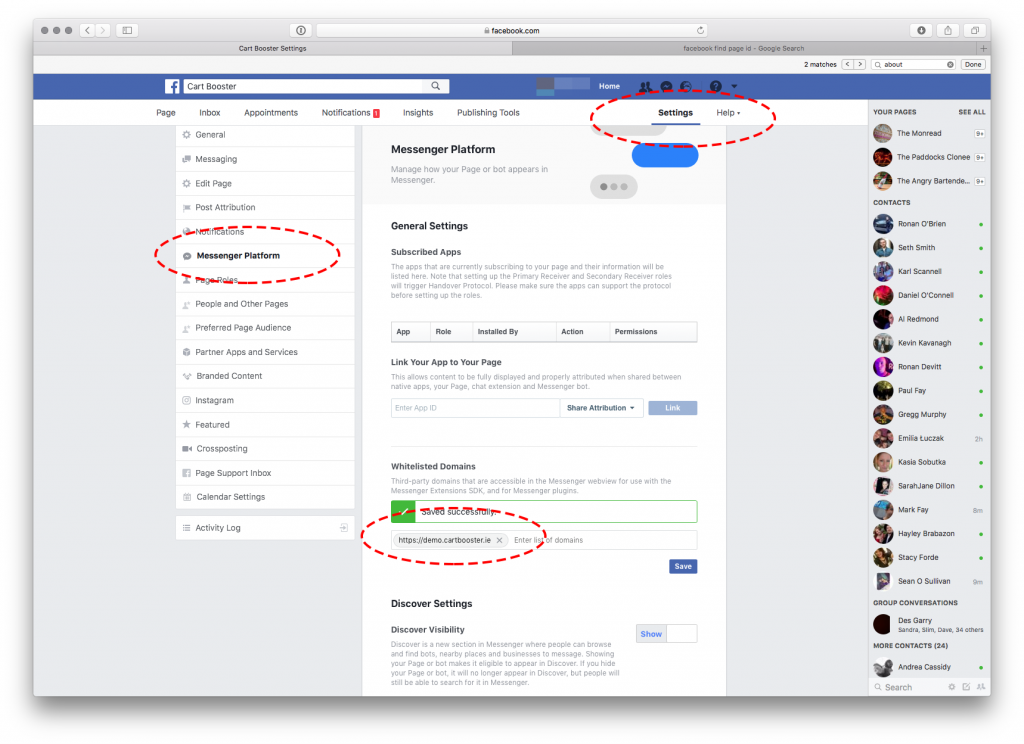Click the Safari address bar showing facebook.com
Screen dimensions: 1024x744
pos(511,30)
